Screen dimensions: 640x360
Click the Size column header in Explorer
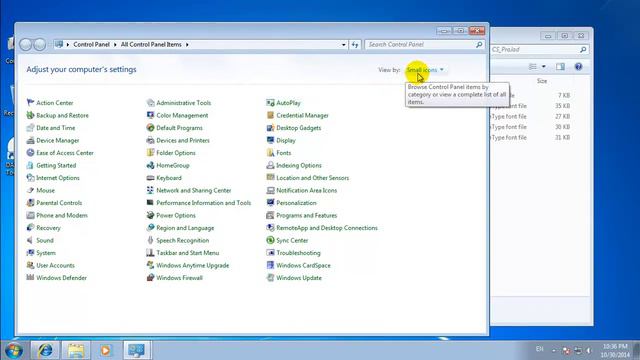click(542, 81)
